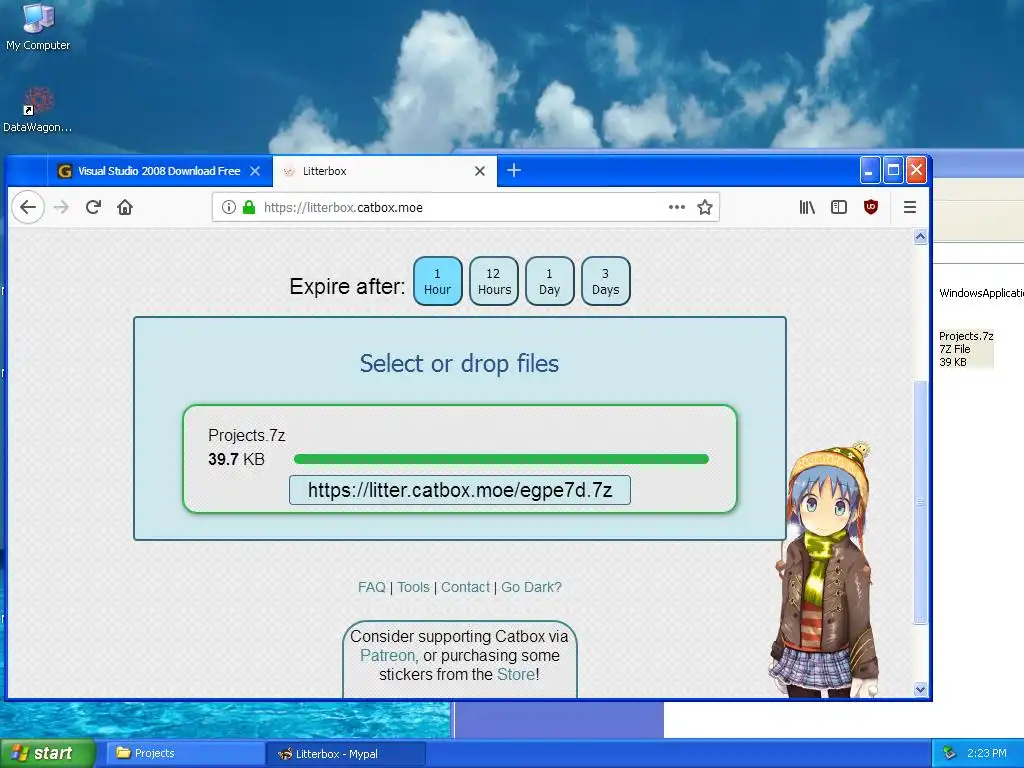
Task: Click the vertical scrollbar thumb of the page
Action: click(x=920, y=502)
